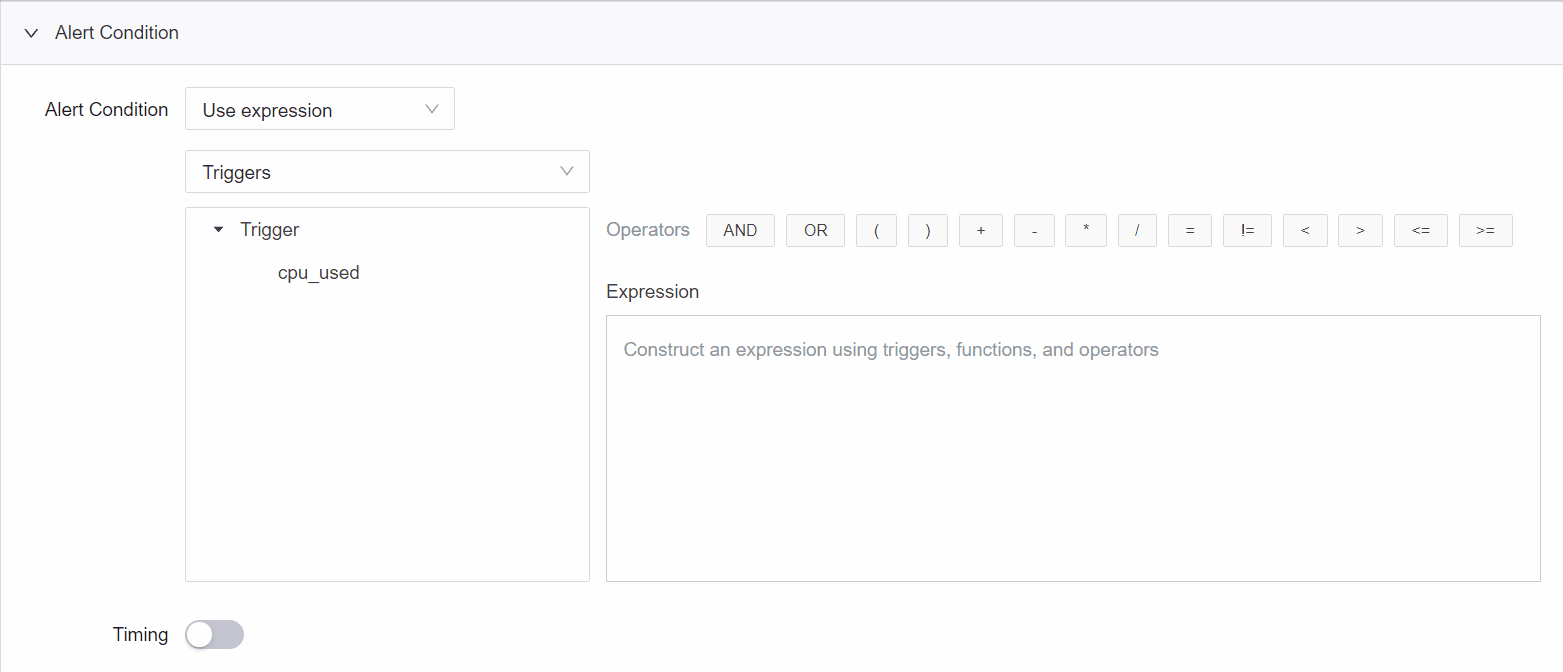Collapse the Trigger tree node
This screenshot has width=1563, height=672.
219,230
